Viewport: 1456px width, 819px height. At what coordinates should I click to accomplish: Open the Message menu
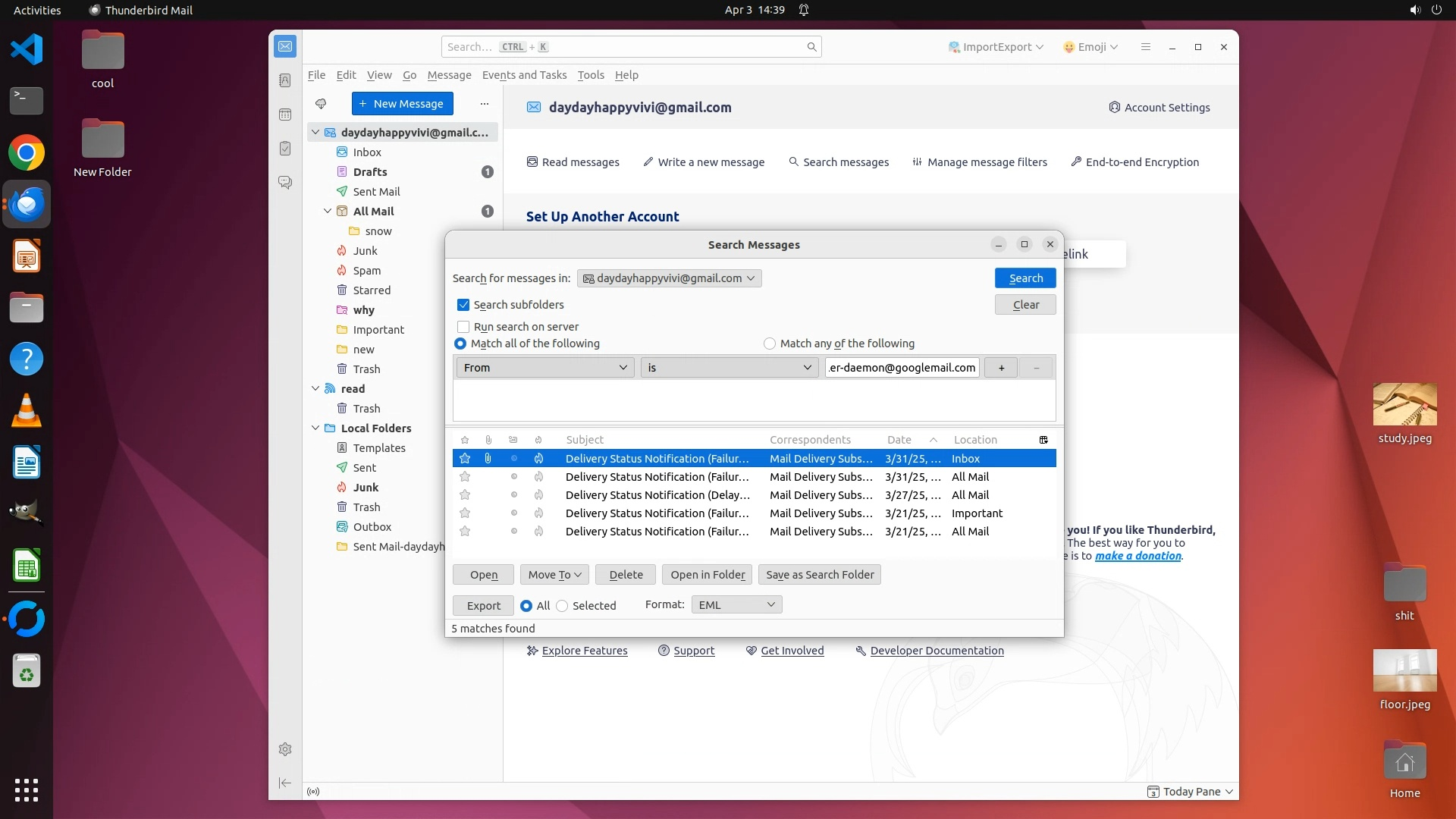[449, 75]
